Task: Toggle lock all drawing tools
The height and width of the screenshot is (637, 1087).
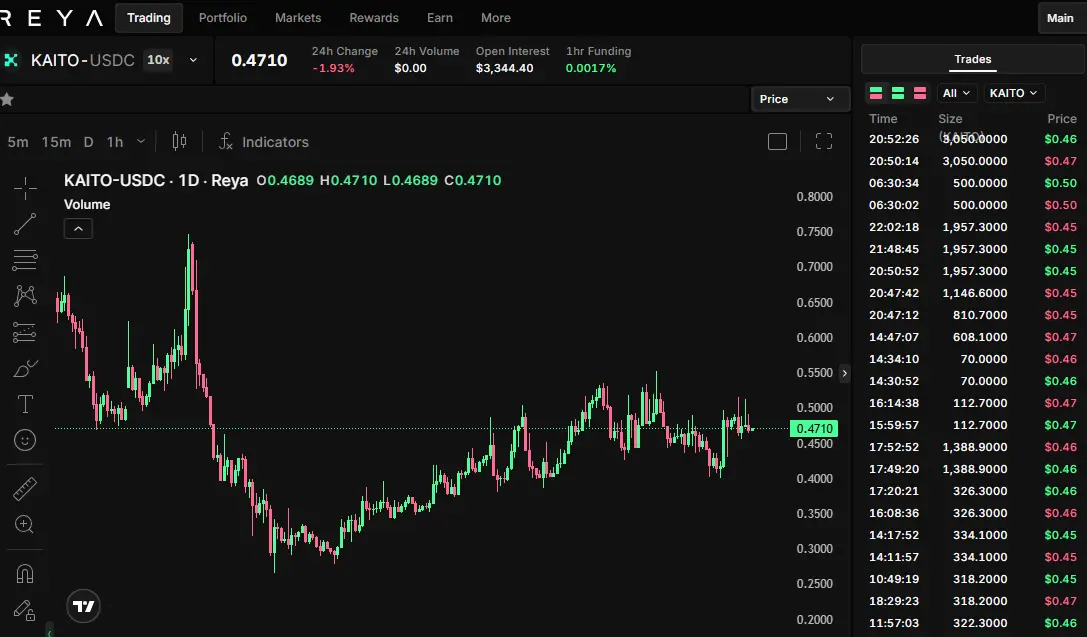Action: point(25,610)
